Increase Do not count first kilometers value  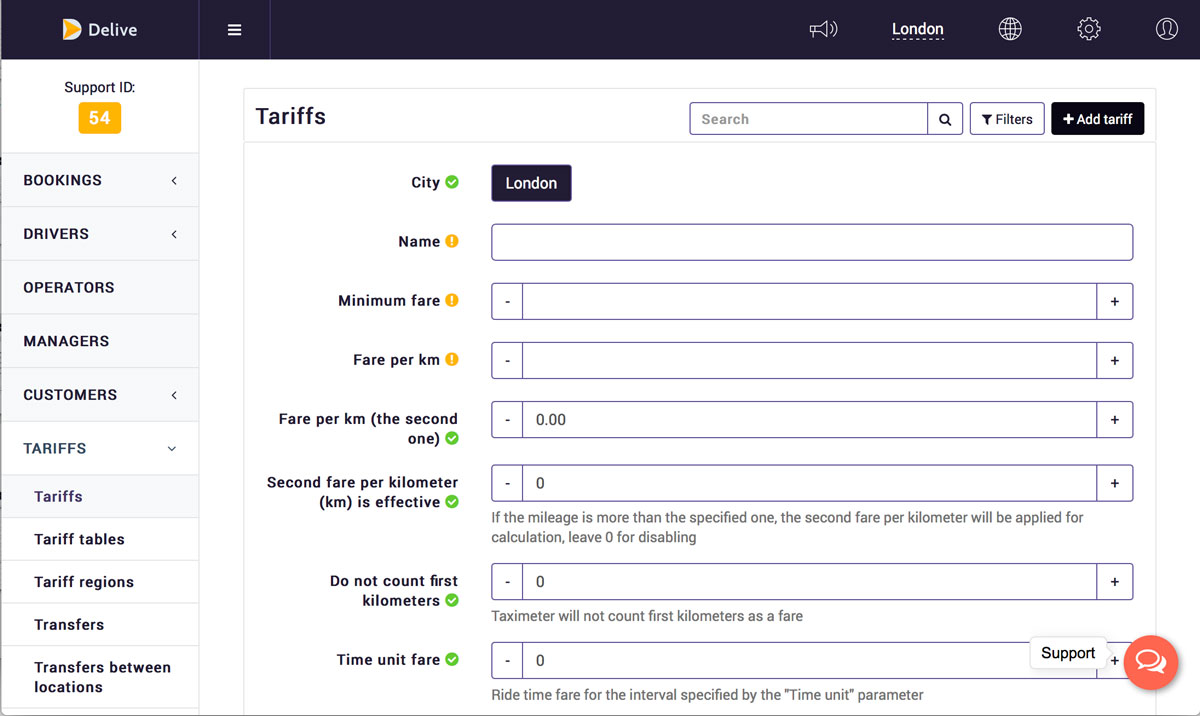(1114, 582)
